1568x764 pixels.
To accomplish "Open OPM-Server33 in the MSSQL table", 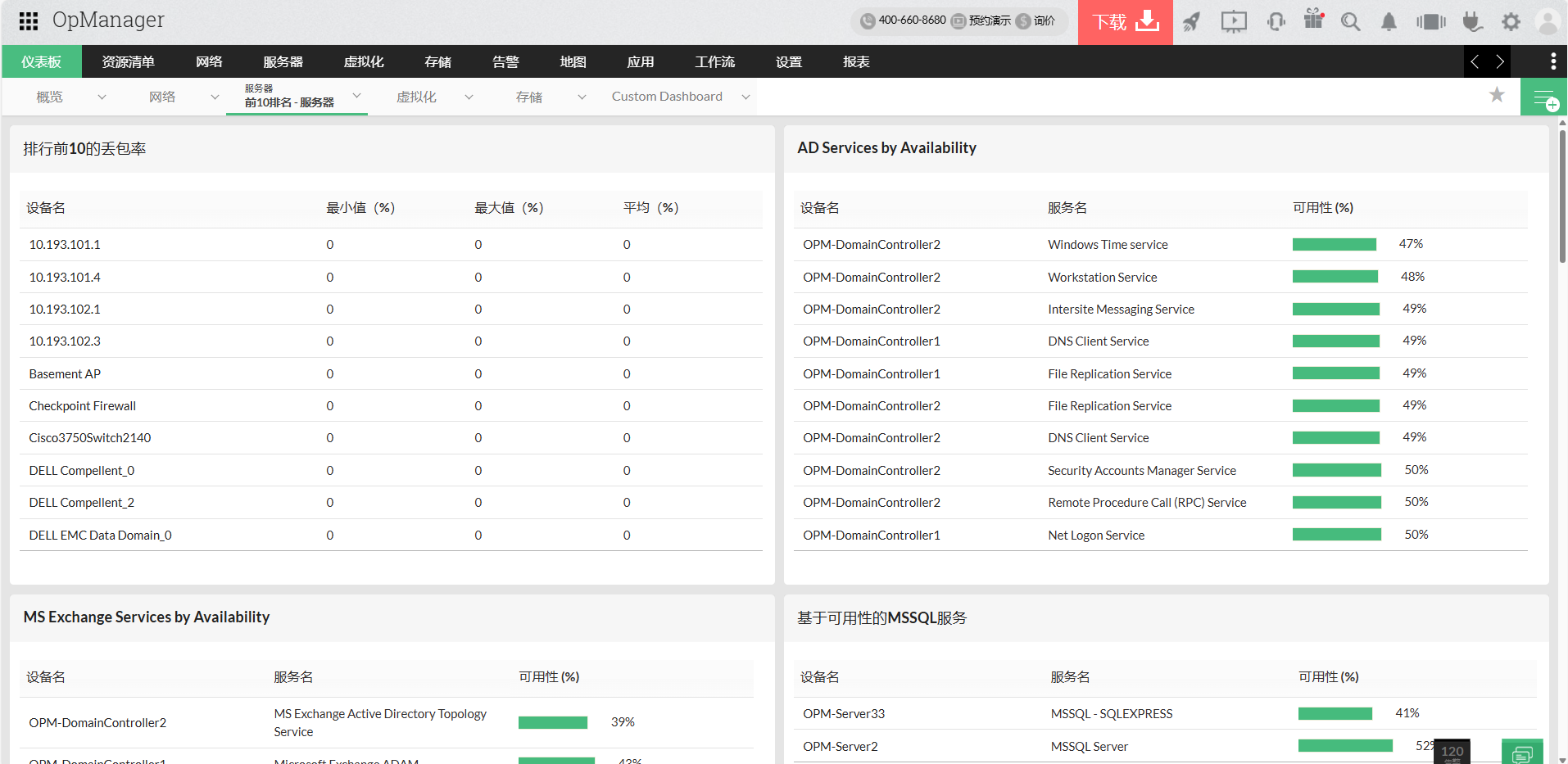I will [844, 714].
